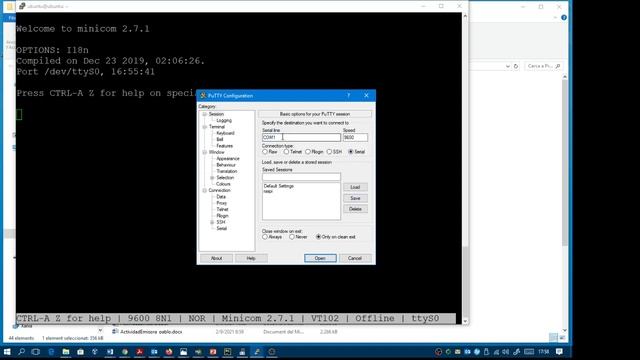Collapse the Window category node
The width and height of the screenshot is (640, 360).
point(204,152)
